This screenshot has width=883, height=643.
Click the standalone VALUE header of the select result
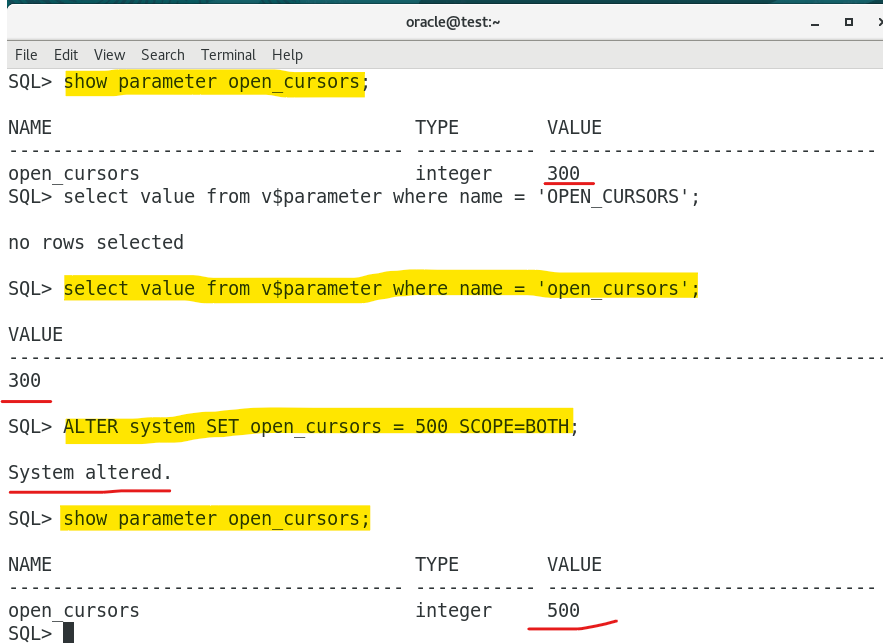click(35, 334)
